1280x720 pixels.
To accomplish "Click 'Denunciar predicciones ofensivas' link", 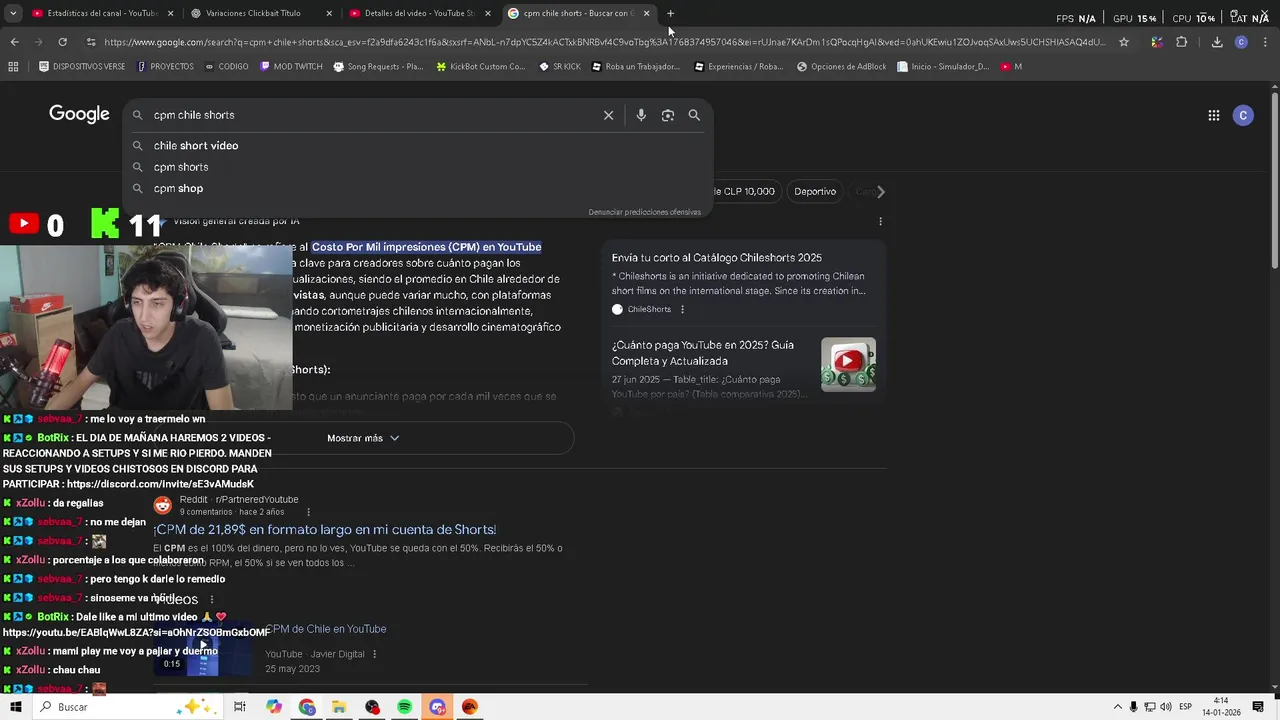I will (644, 212).
